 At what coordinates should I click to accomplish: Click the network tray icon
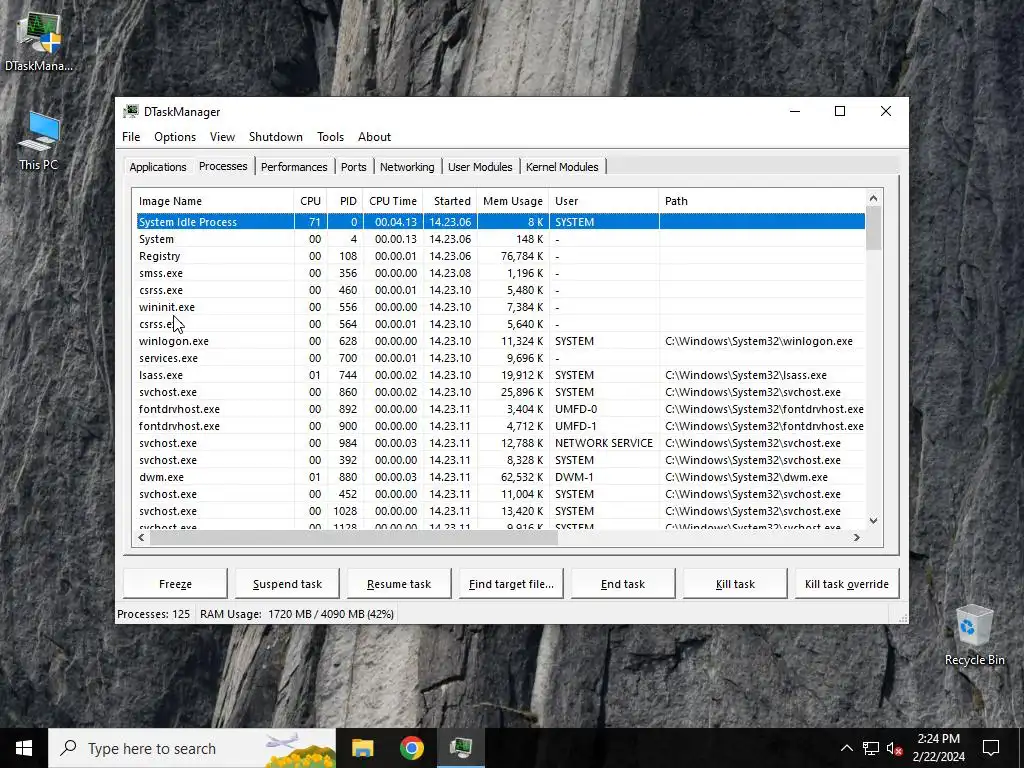(871, 748)
